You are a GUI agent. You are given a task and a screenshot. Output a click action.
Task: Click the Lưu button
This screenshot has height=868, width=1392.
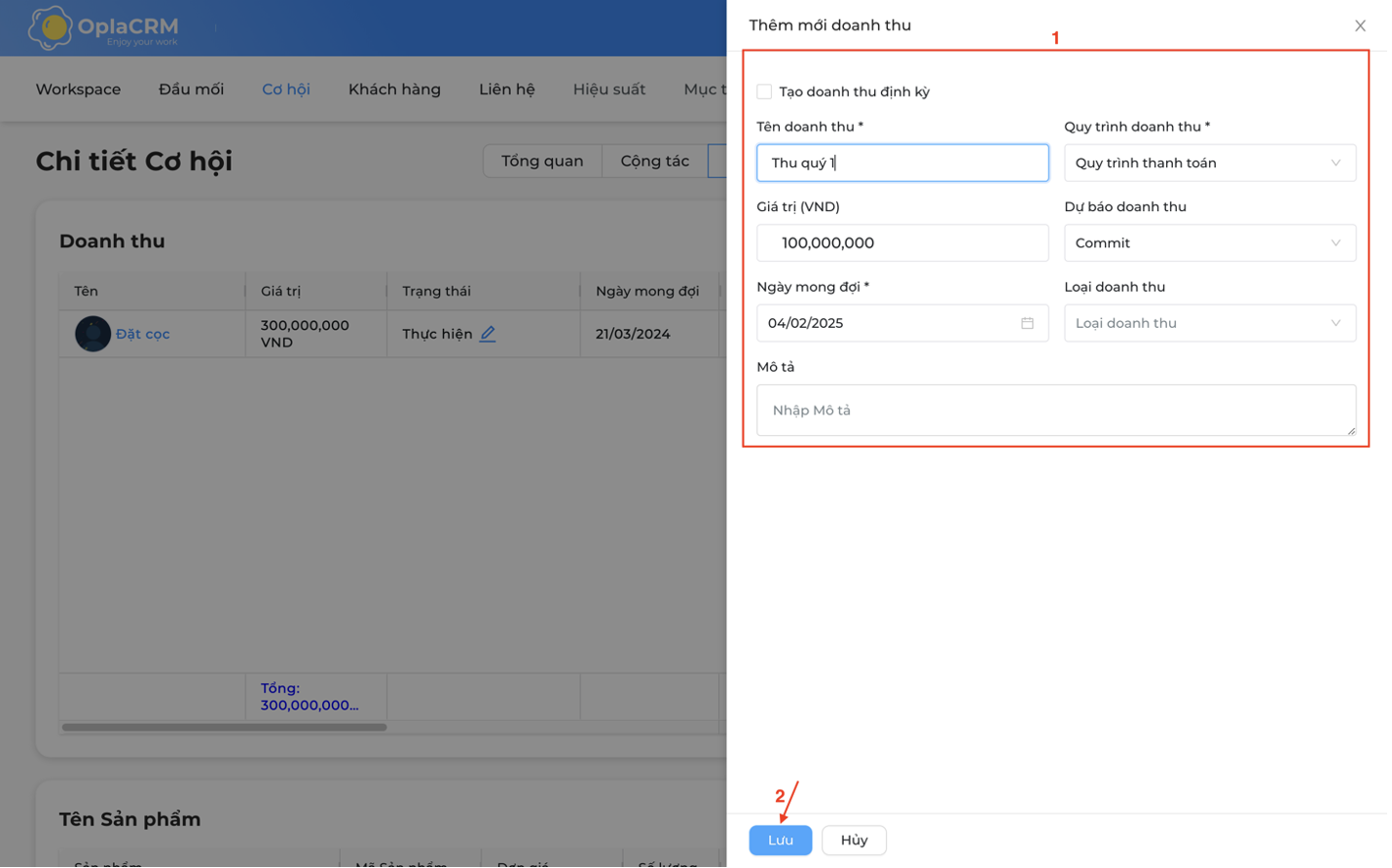point(781,840)
